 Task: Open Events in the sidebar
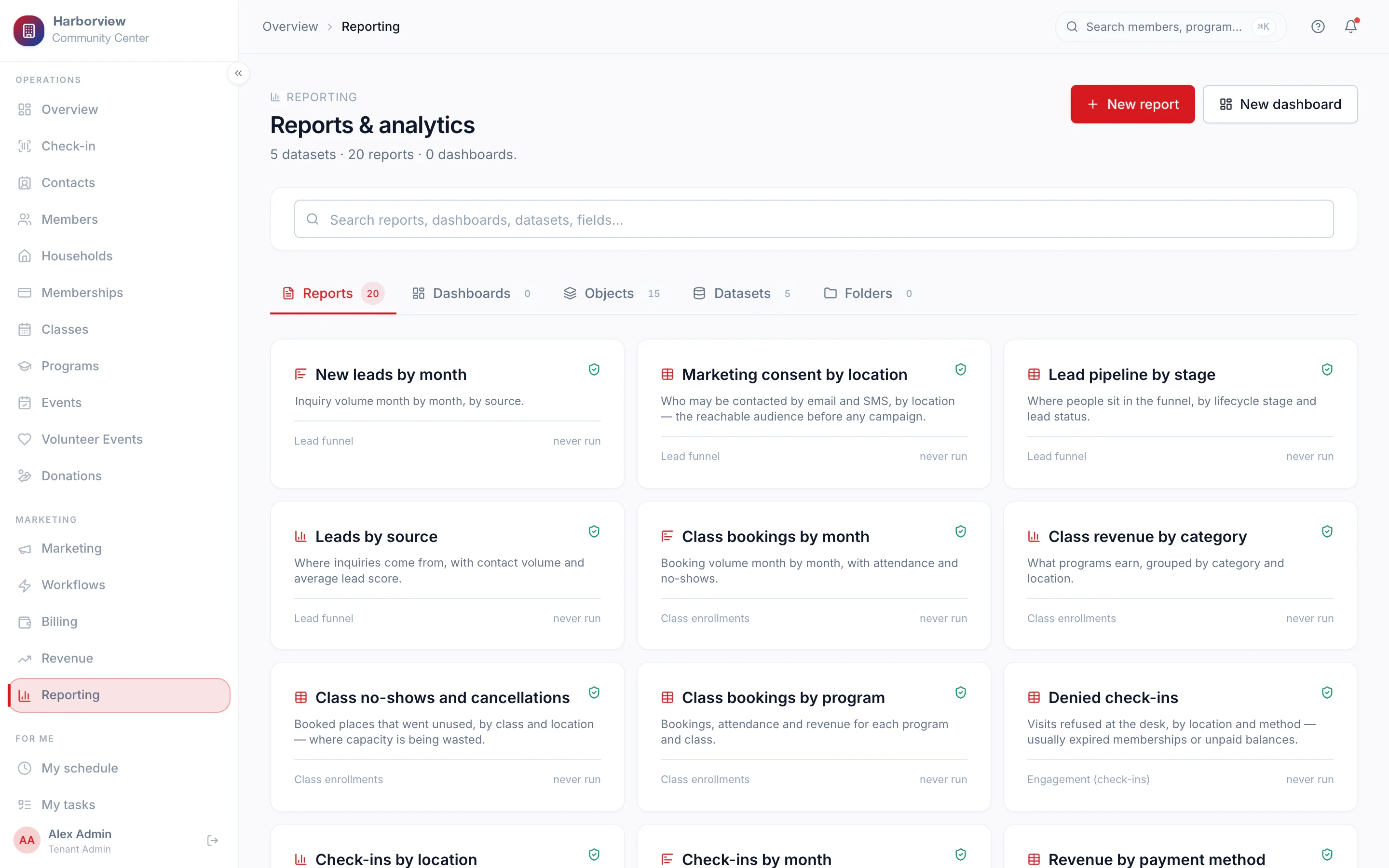coord(120,403)
